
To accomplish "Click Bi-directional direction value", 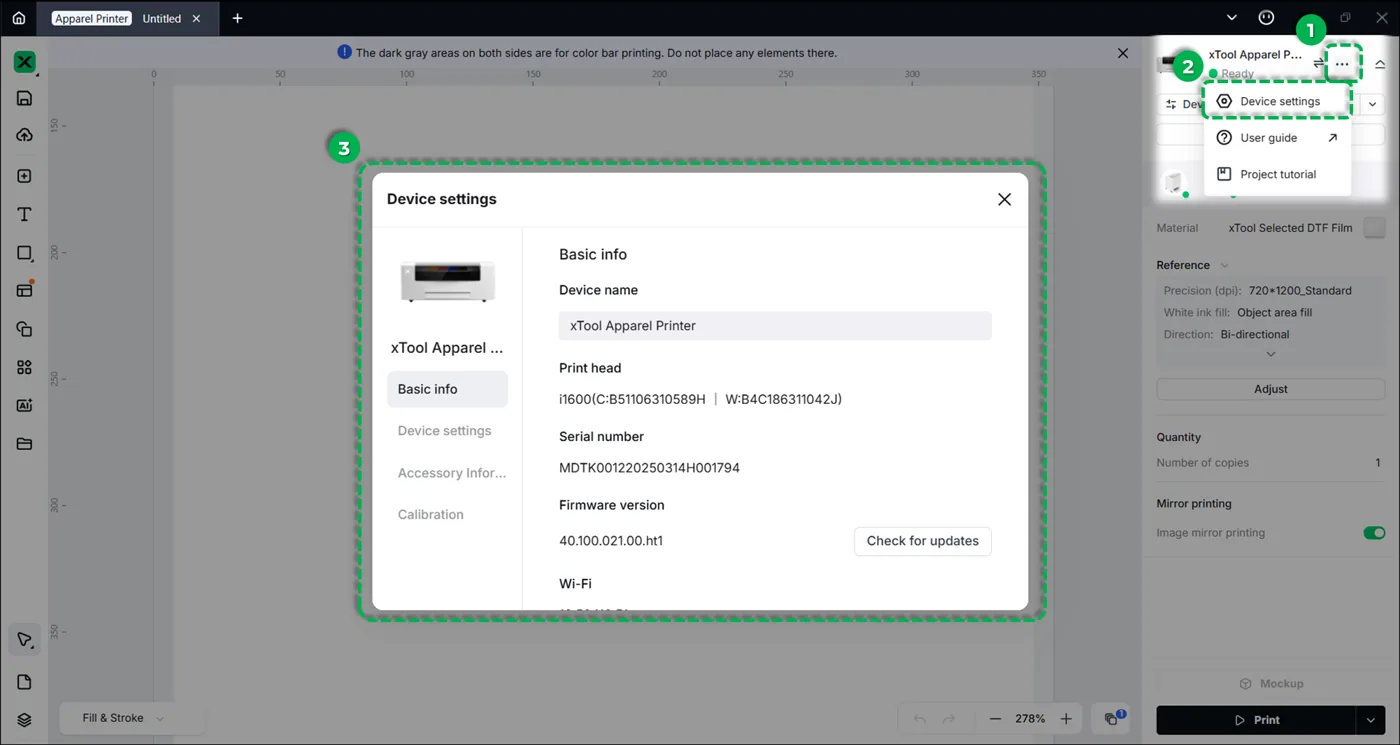I will 1255,335.
